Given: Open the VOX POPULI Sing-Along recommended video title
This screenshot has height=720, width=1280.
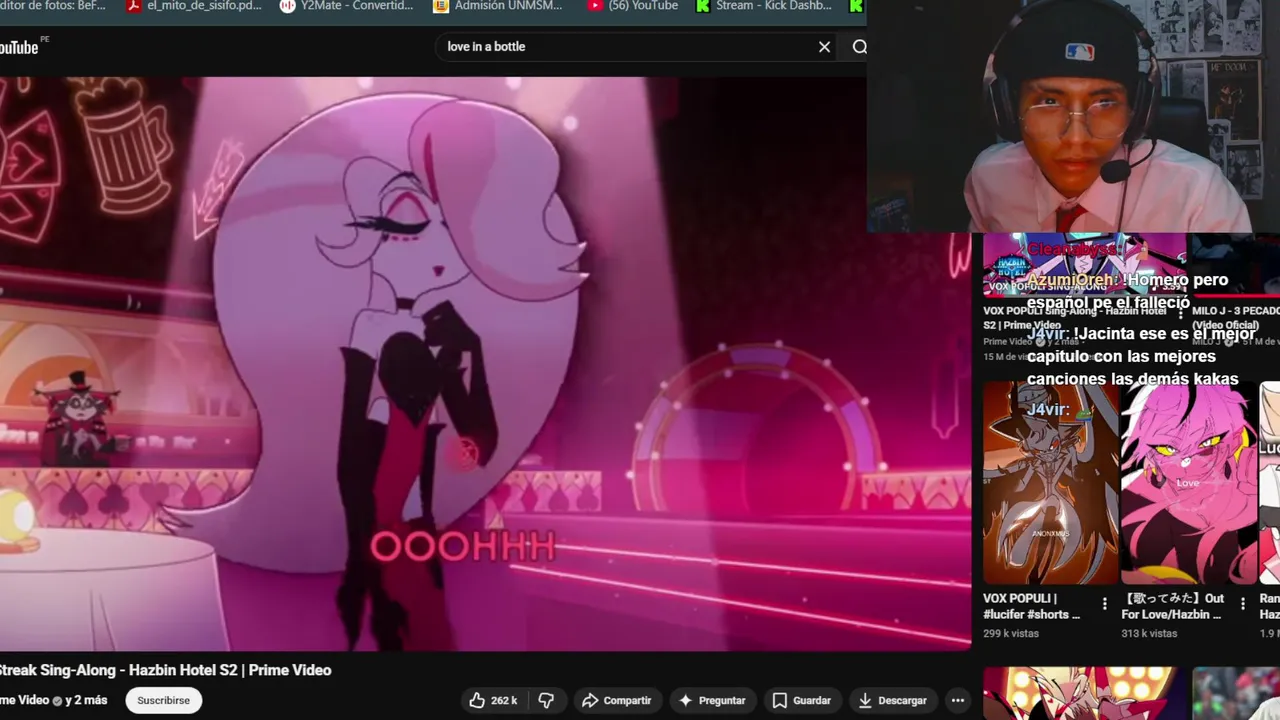Looking at the screenshot, I should (1075, 318).
